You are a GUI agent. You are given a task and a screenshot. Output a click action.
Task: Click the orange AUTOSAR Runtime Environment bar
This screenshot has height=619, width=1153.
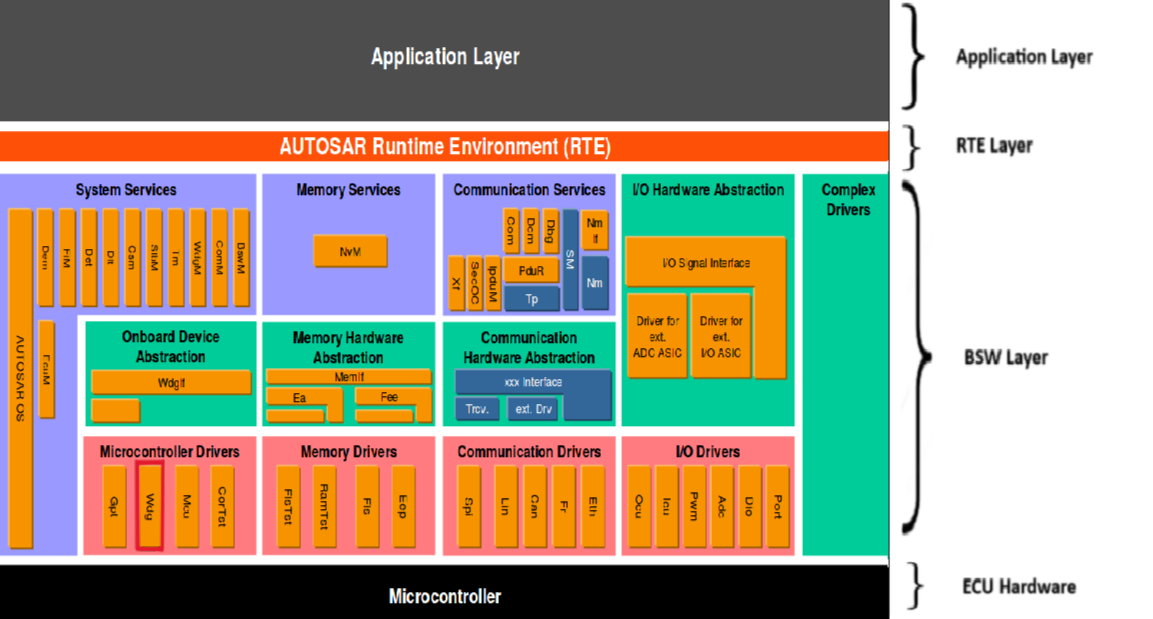point(444,147)
